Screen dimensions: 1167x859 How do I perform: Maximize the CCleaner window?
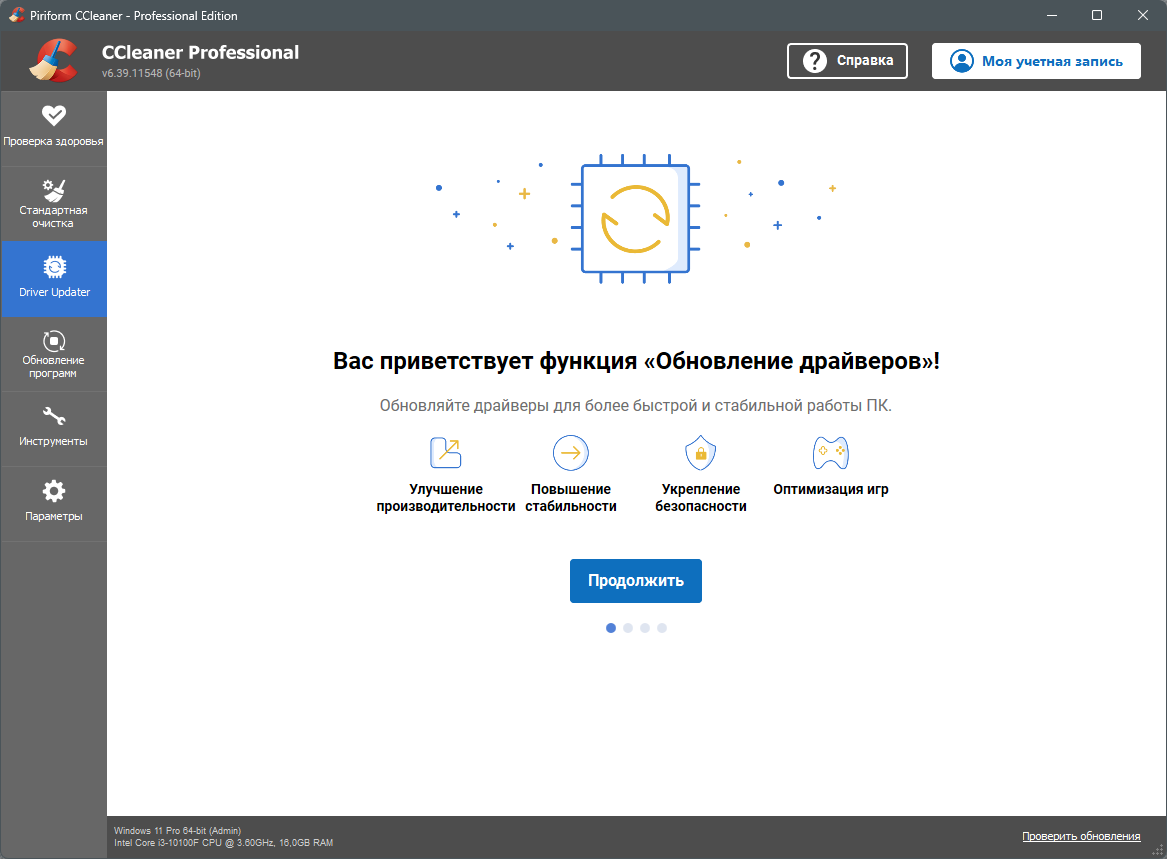click(x=1097, y=15)
